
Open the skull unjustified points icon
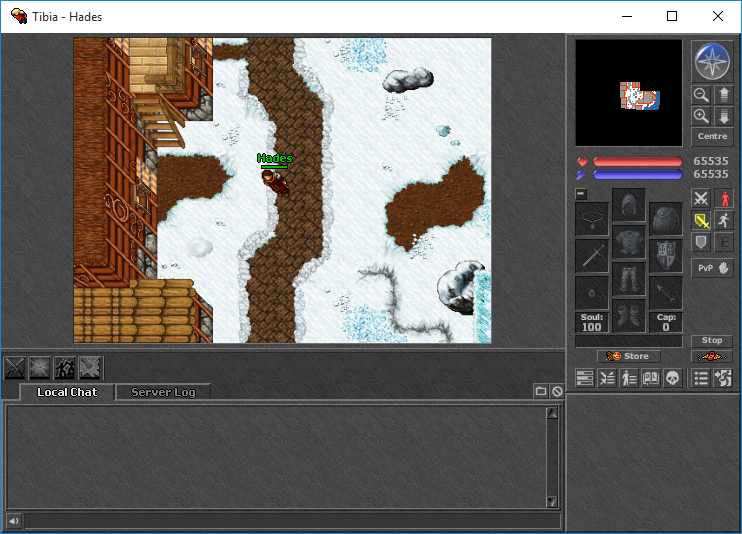tap(672, 378)
